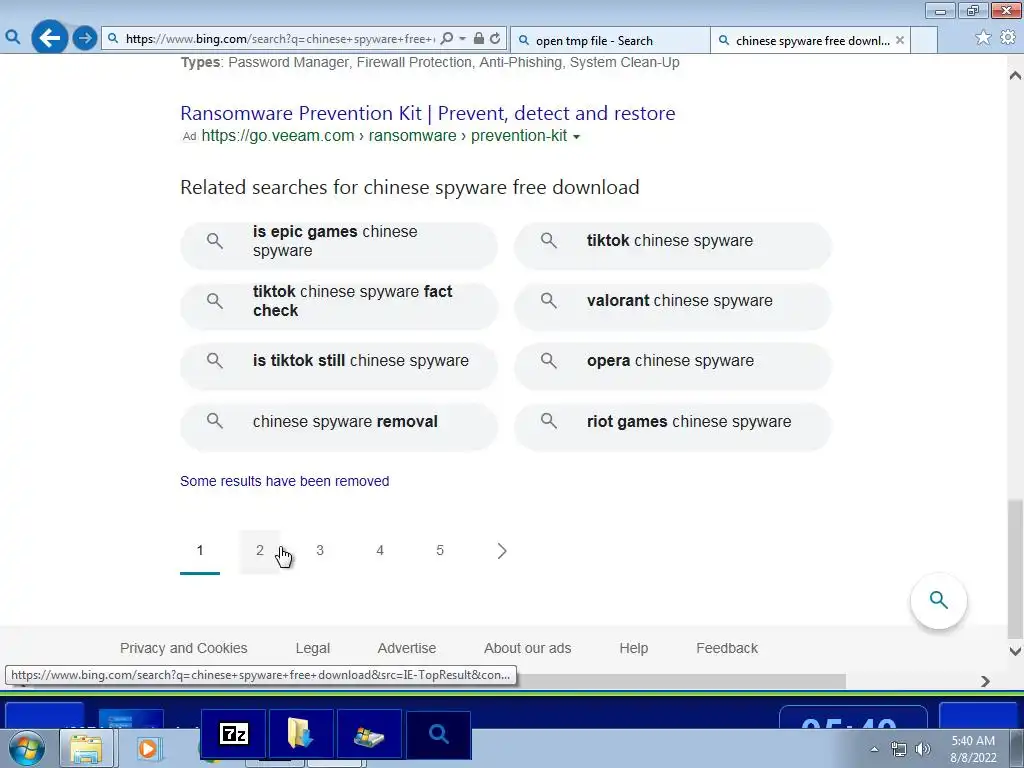Viewport: 1024px width, 768px height.
Task: Close the 'chinese spyware free downl...' tab
Action: click(900, 40)
